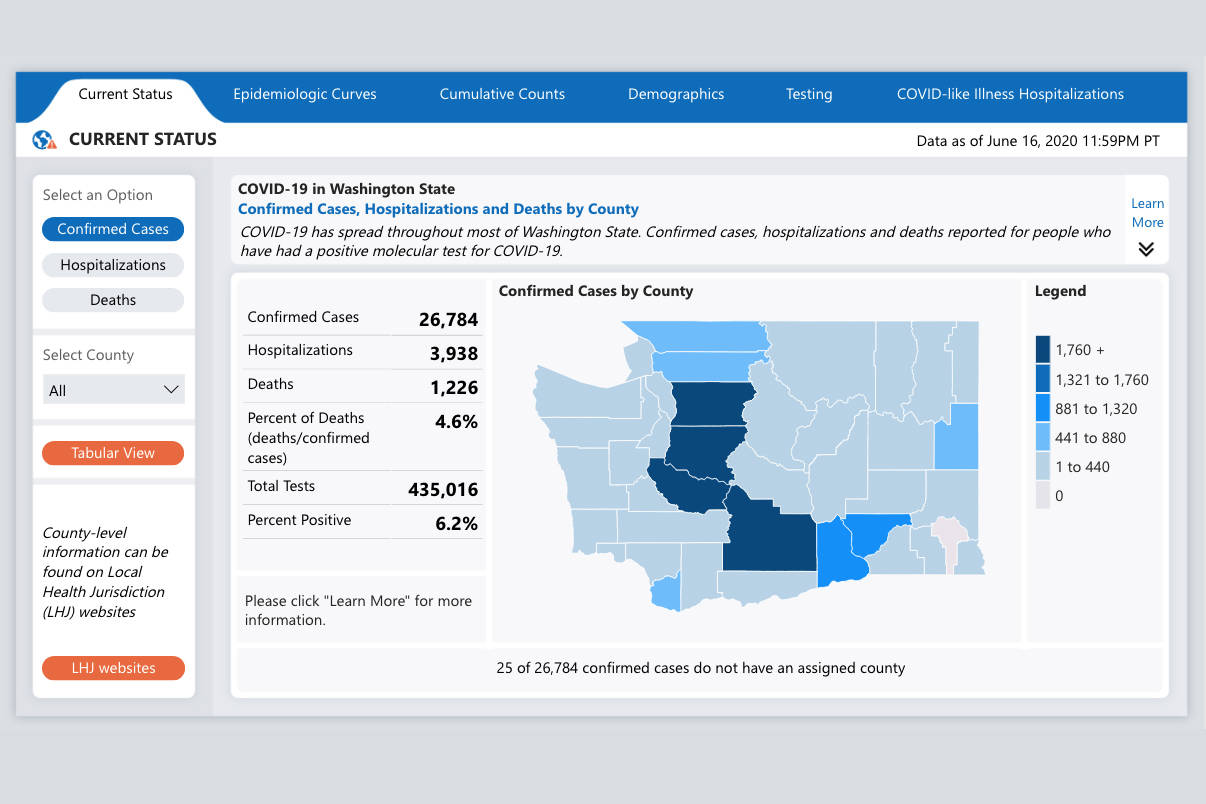Open the Testing tab
This screenshot has height=804, width=1206.
809,94
